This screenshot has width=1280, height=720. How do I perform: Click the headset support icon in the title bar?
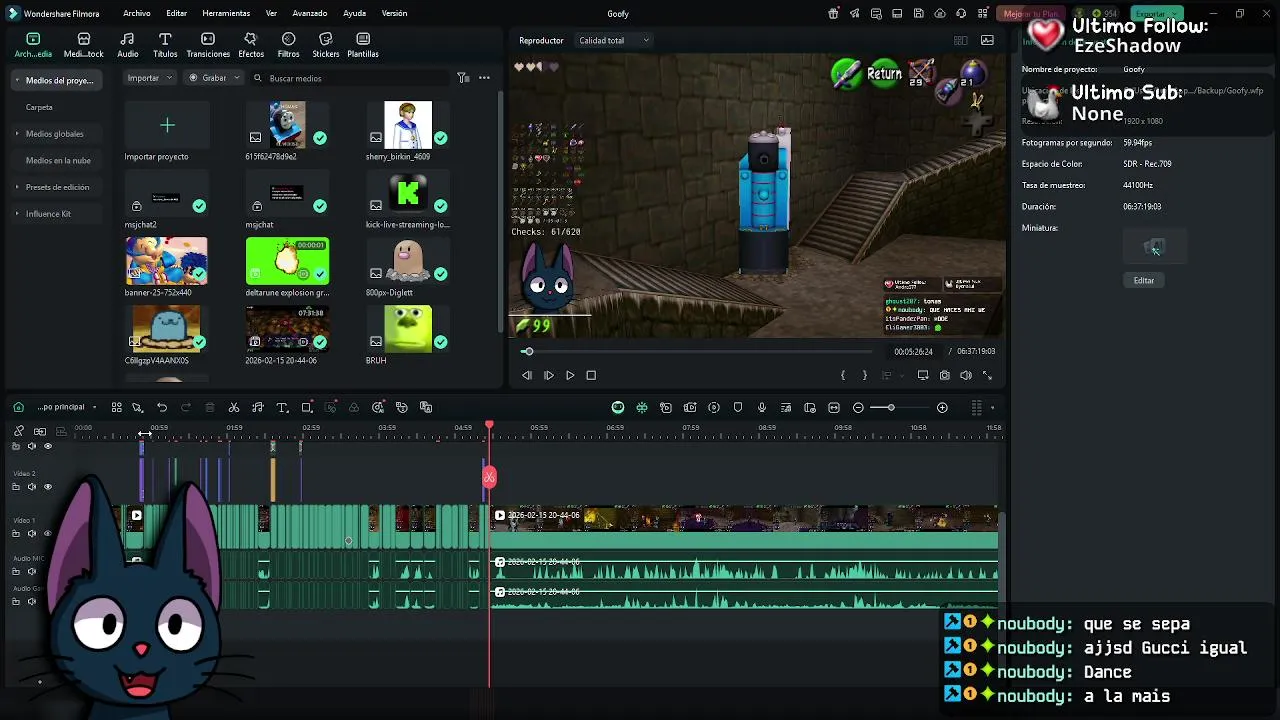961,13
